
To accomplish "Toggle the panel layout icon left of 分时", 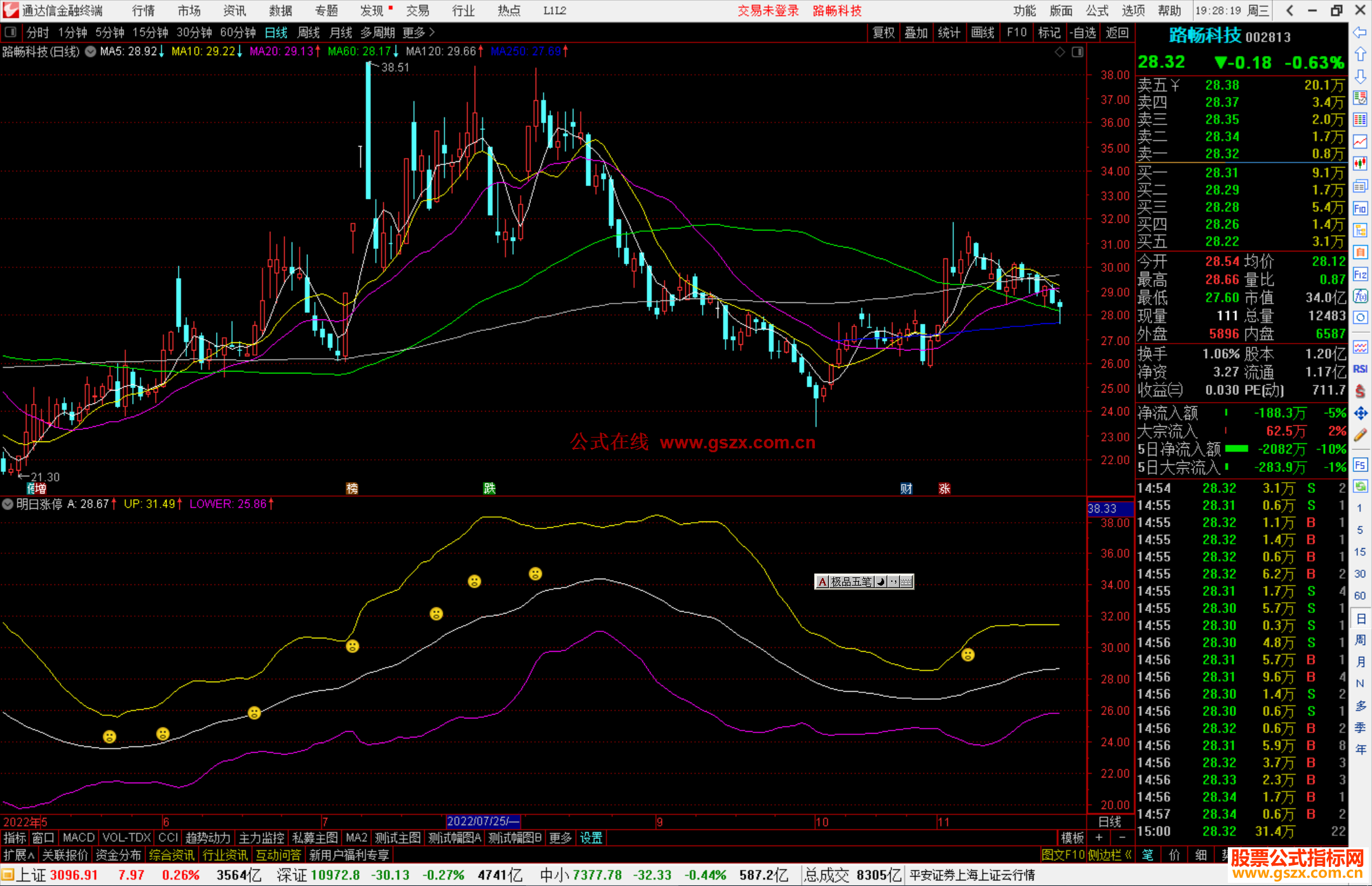I will [x=11, y=32].
